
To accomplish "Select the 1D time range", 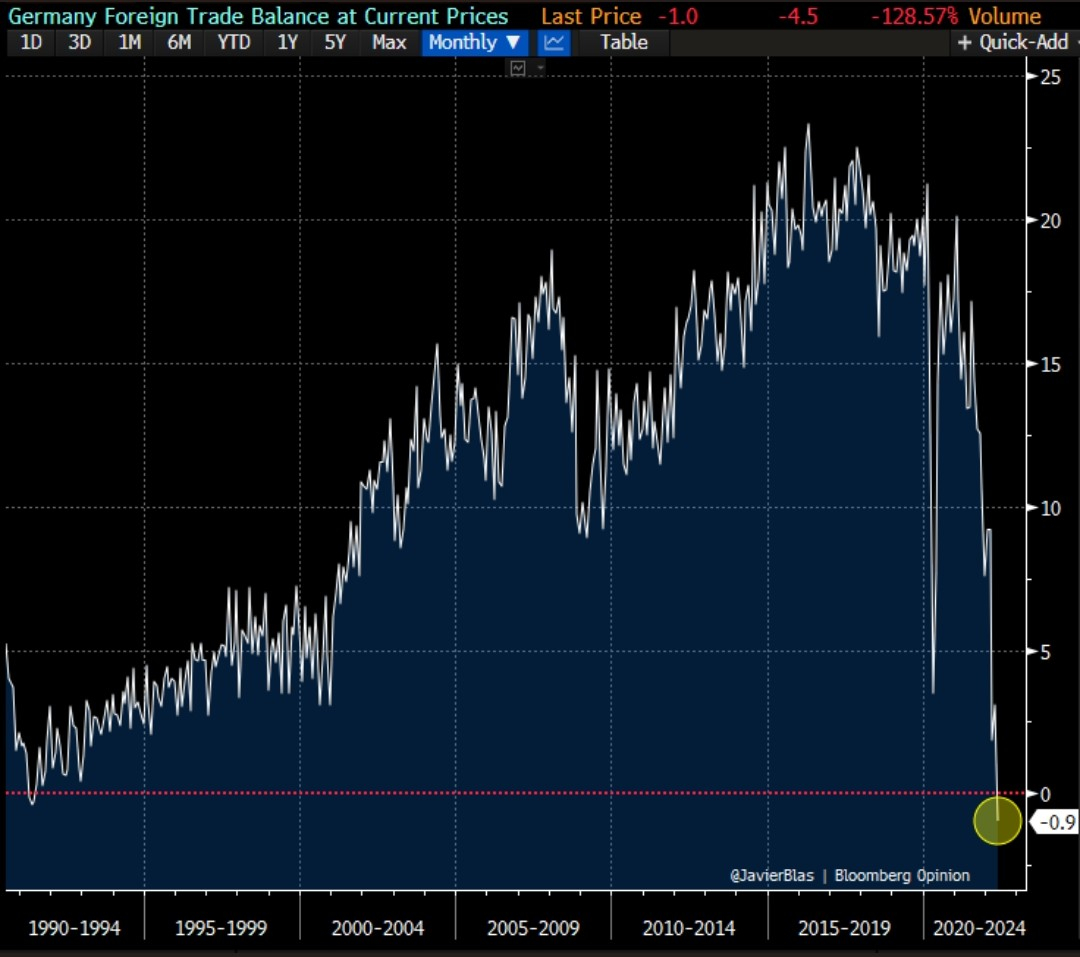I will (x=31, y=43).
